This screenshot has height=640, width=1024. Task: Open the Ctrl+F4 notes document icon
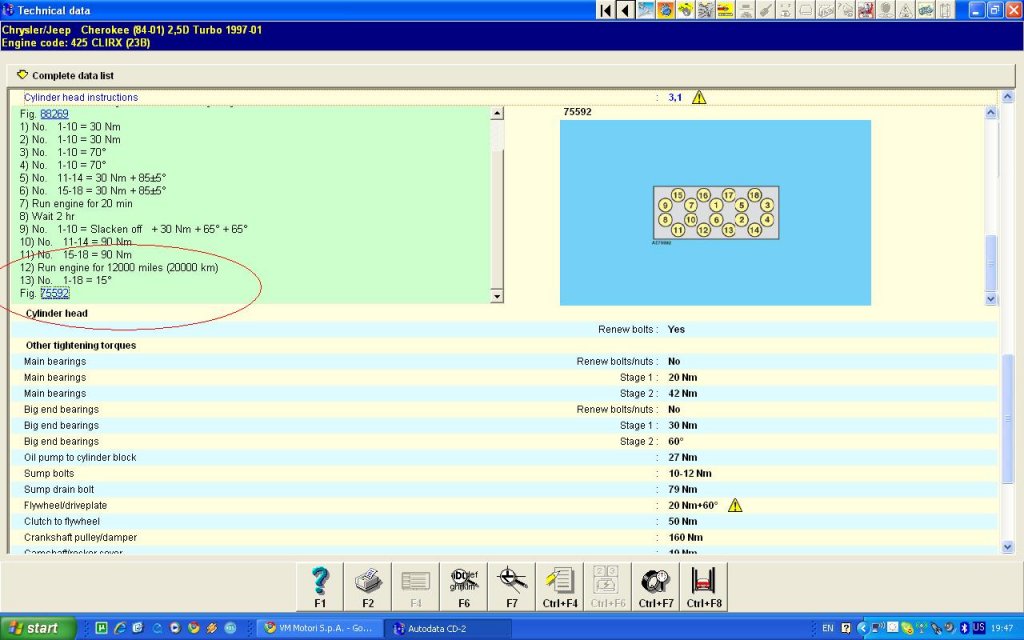click(560, 587)
